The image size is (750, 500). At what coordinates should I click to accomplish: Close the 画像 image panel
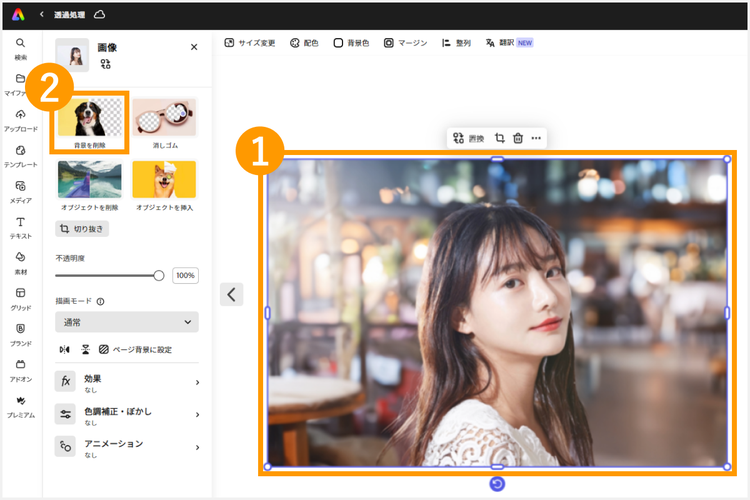pyautogui.click(x=194, y=47)
